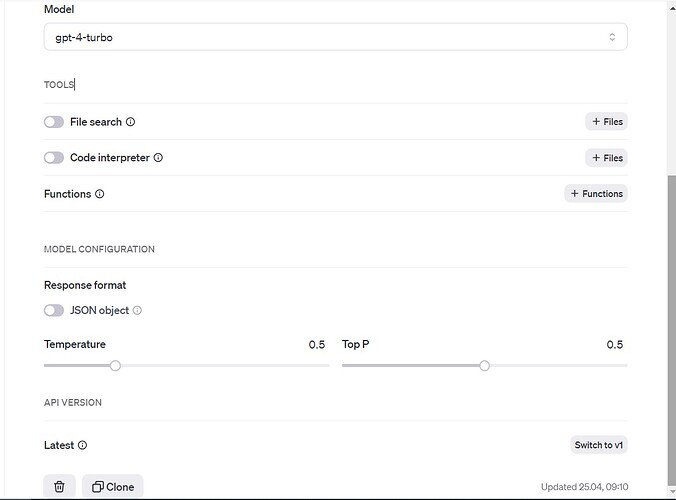Click the JSON object info icon

[x=137, y=310]
